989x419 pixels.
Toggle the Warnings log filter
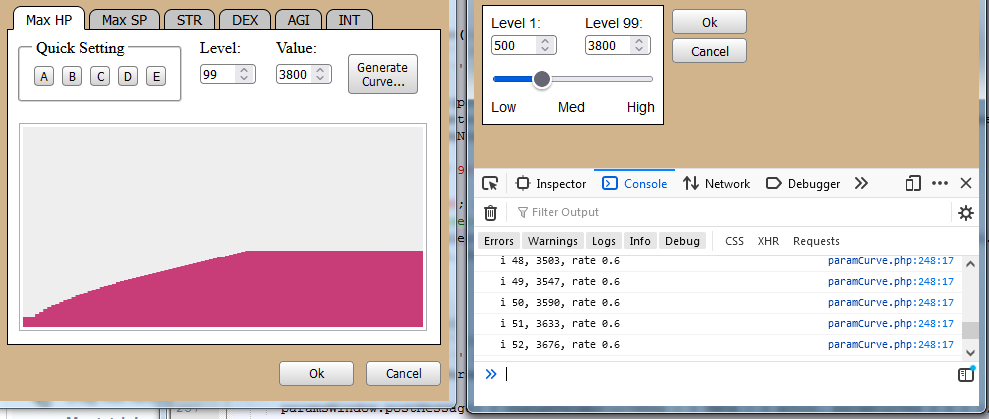point(552,241)
